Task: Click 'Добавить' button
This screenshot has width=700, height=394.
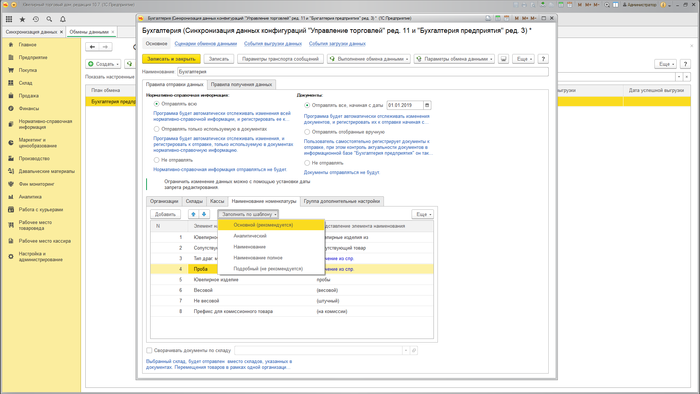Action: pyautogui.click(x=165, y=214)
